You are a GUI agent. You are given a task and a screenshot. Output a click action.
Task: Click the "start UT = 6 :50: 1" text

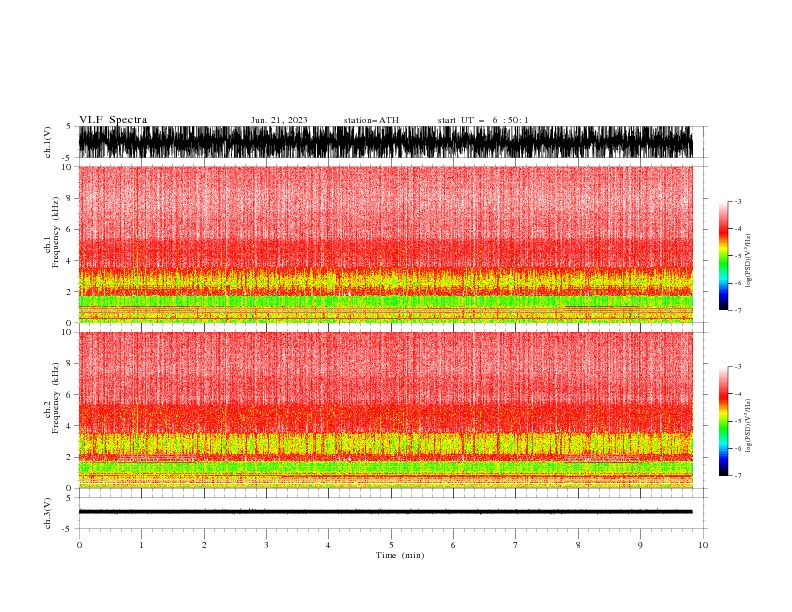pos(483,120)
